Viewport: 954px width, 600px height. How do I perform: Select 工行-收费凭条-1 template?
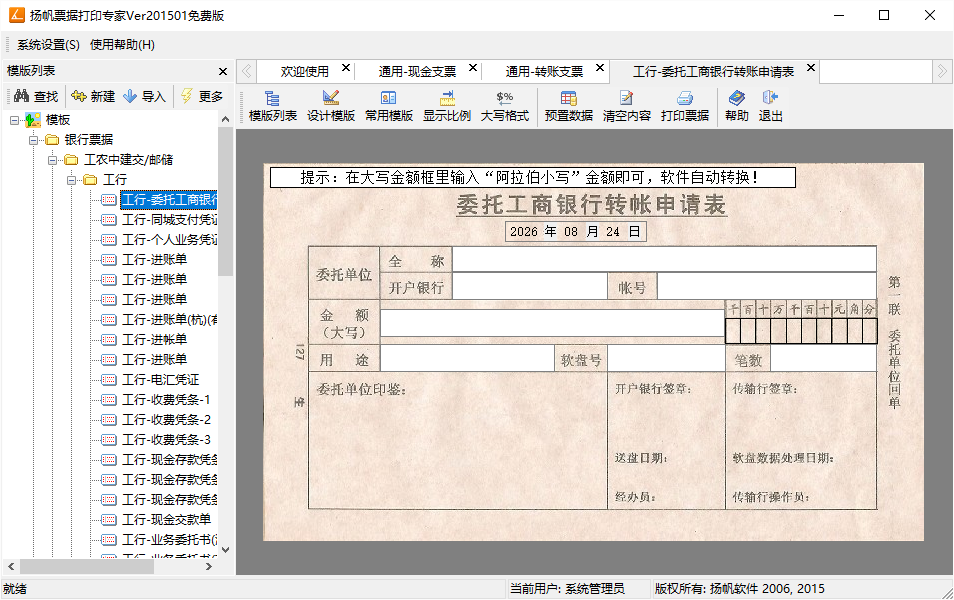[x=166, y=400]
